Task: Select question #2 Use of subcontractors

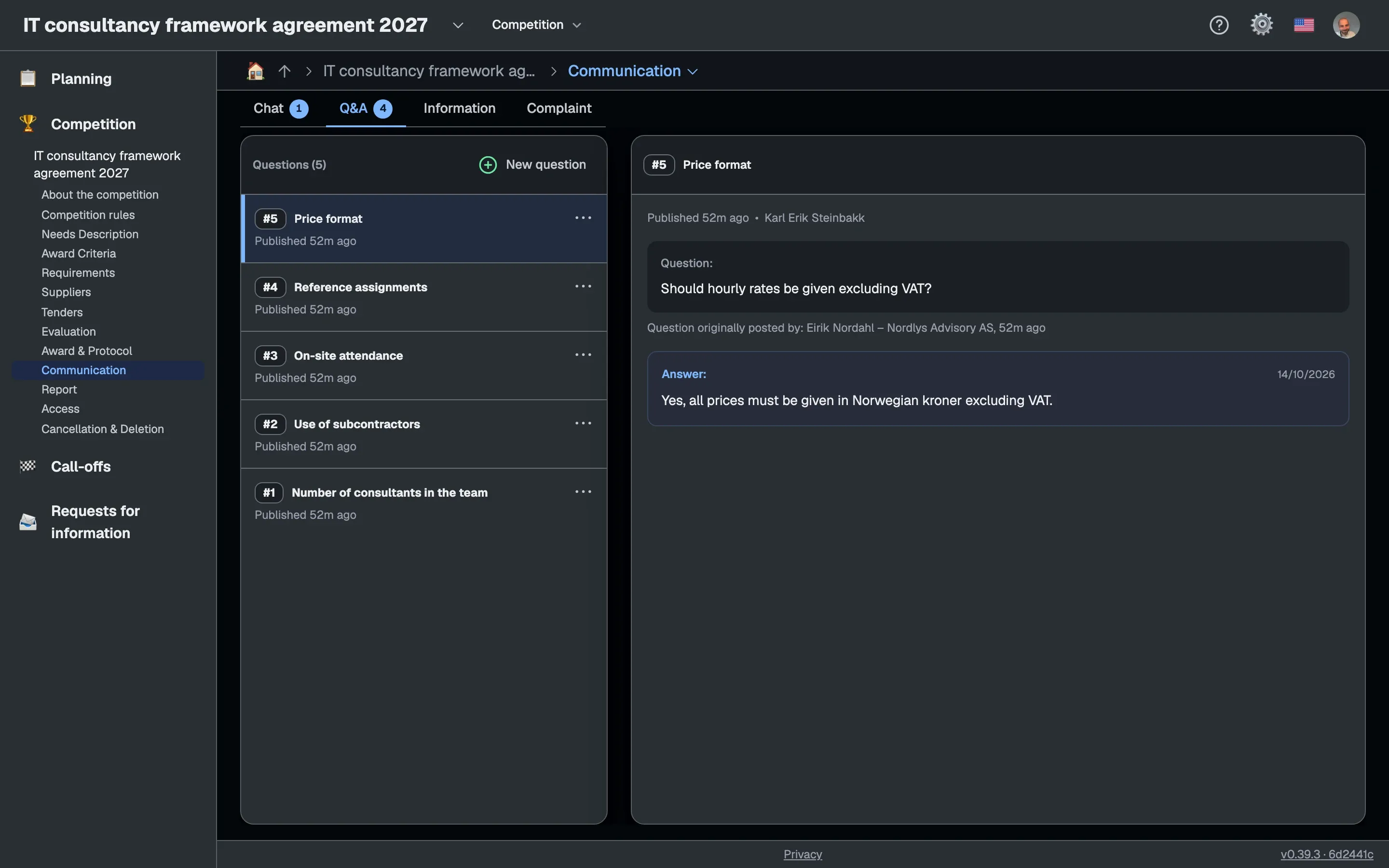Action: click(423, 434)
